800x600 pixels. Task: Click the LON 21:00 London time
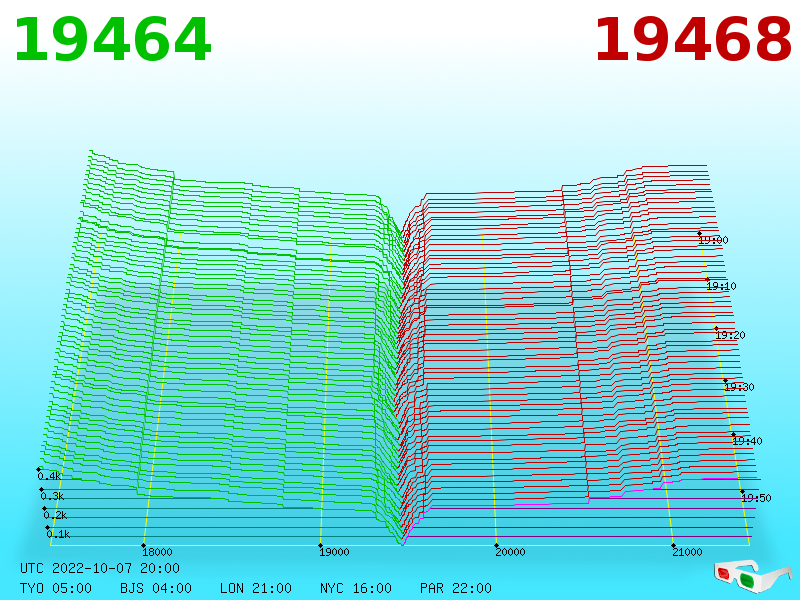[x=256, y=588]
